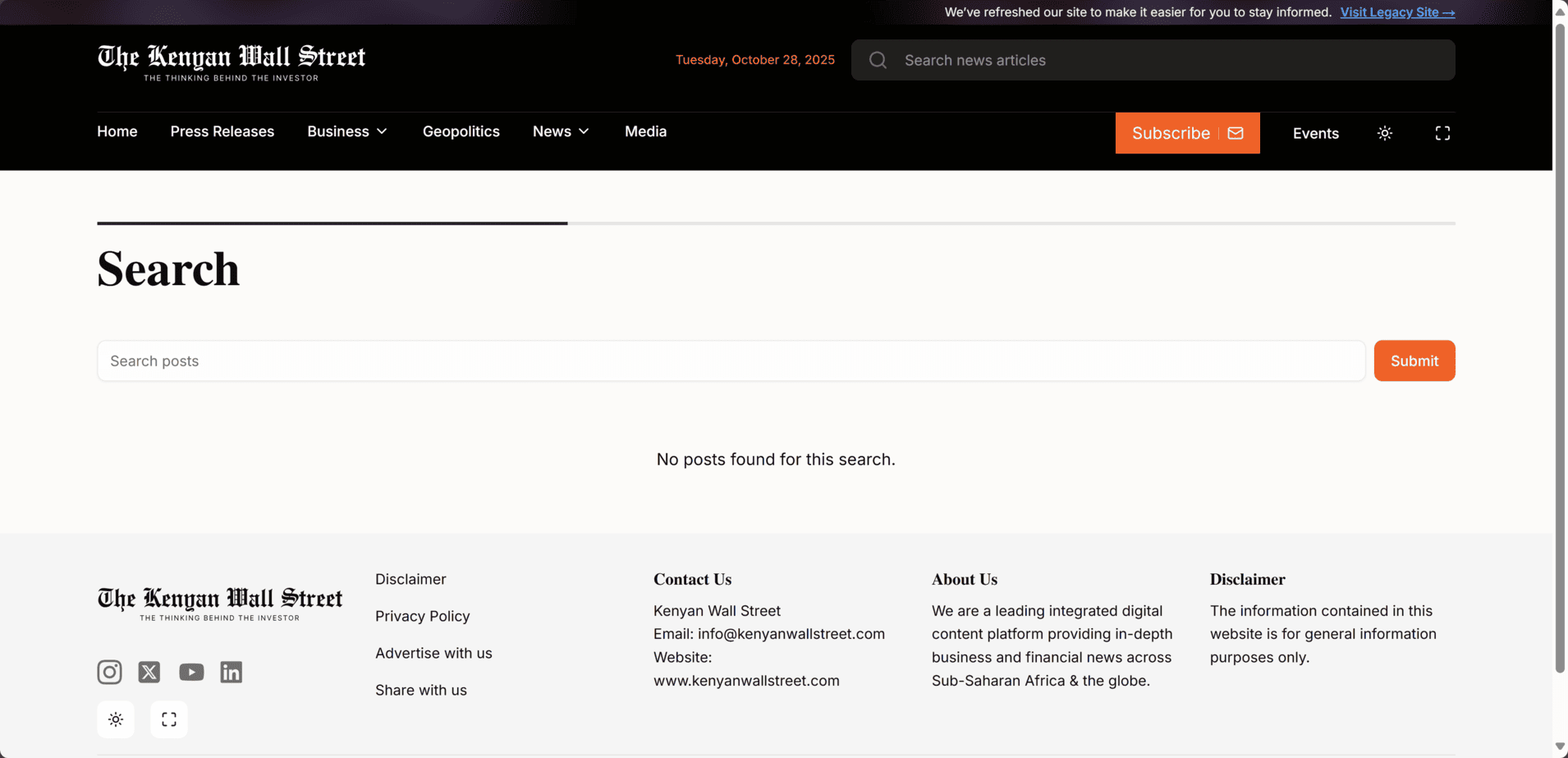
Task: Click the fullscreen icon in the footer
Action: click(169, 719)
